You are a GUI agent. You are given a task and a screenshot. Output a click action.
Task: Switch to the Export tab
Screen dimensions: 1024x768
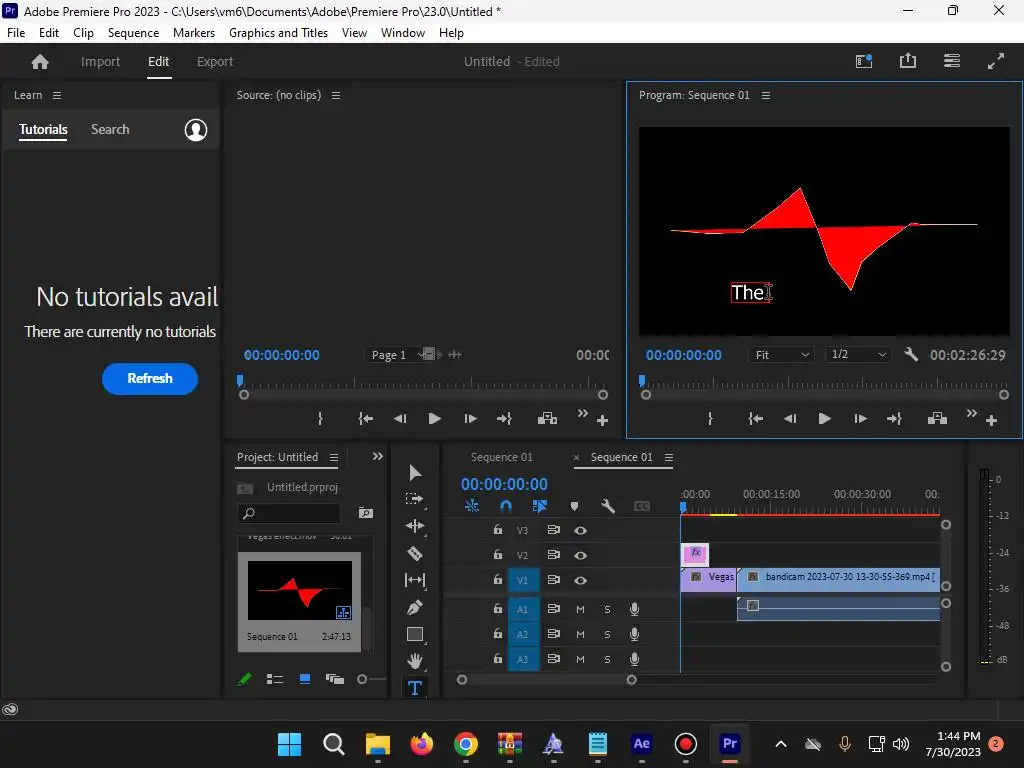pyautogui.click(x=215, y=61)
